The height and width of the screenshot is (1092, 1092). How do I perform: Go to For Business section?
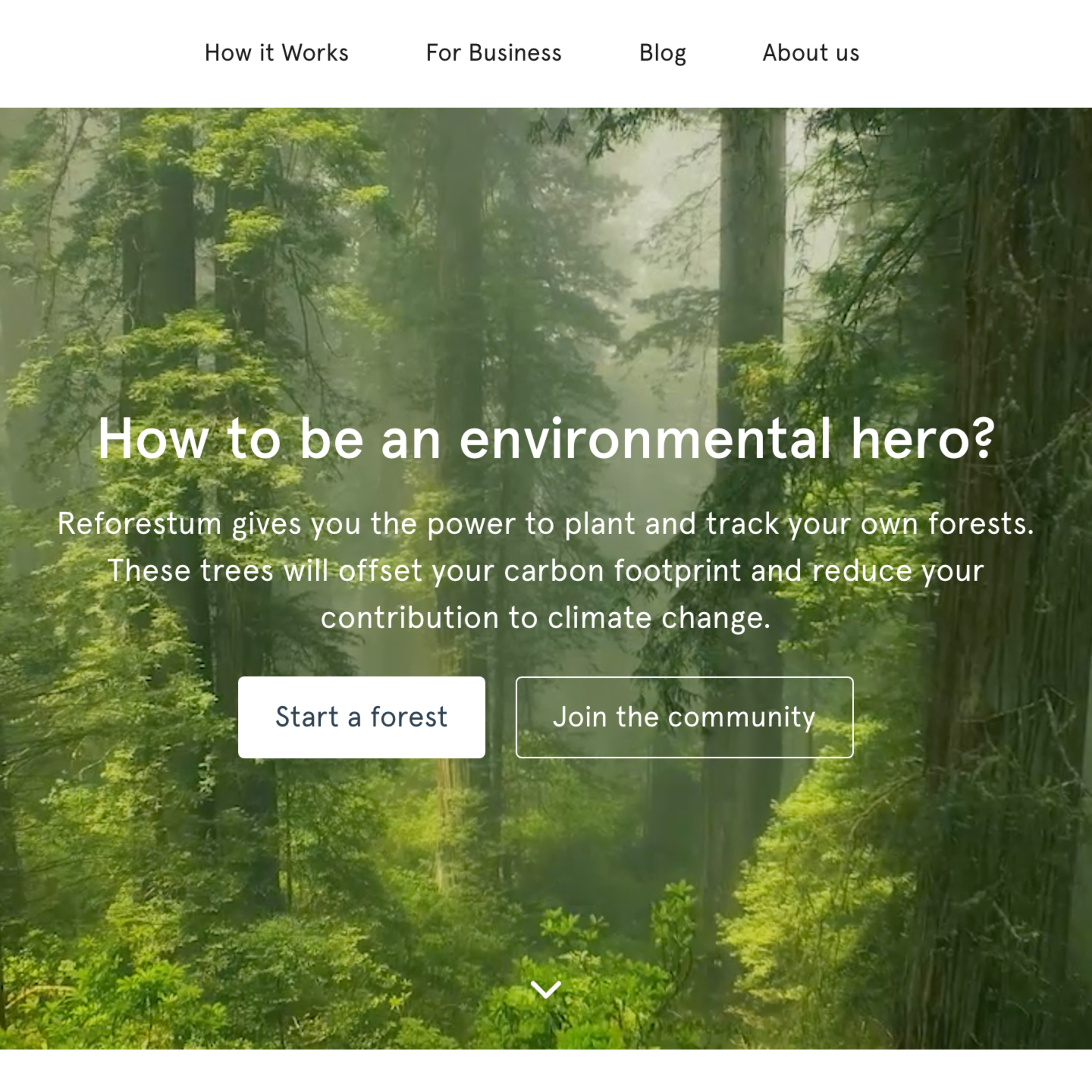click(494, 53)
